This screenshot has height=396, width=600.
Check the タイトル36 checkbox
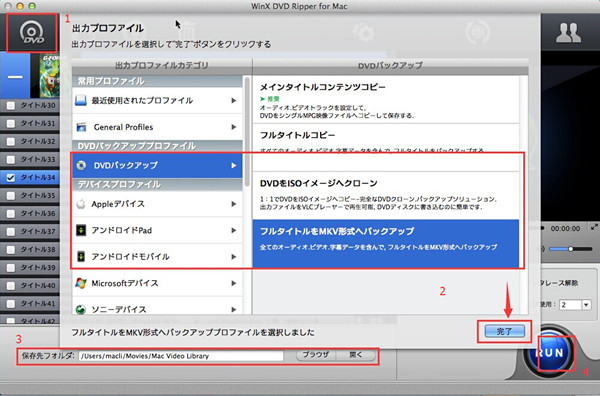click(11, 213)
